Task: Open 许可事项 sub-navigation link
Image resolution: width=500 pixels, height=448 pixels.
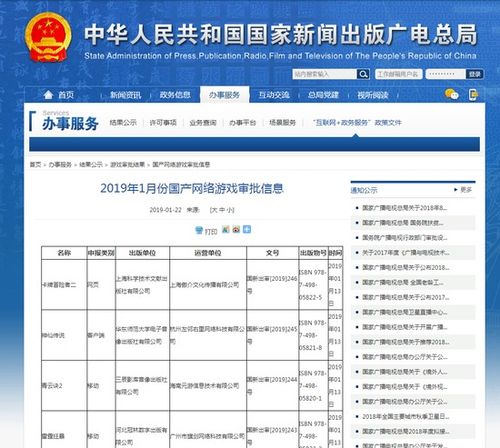Action: coord(163,123)
